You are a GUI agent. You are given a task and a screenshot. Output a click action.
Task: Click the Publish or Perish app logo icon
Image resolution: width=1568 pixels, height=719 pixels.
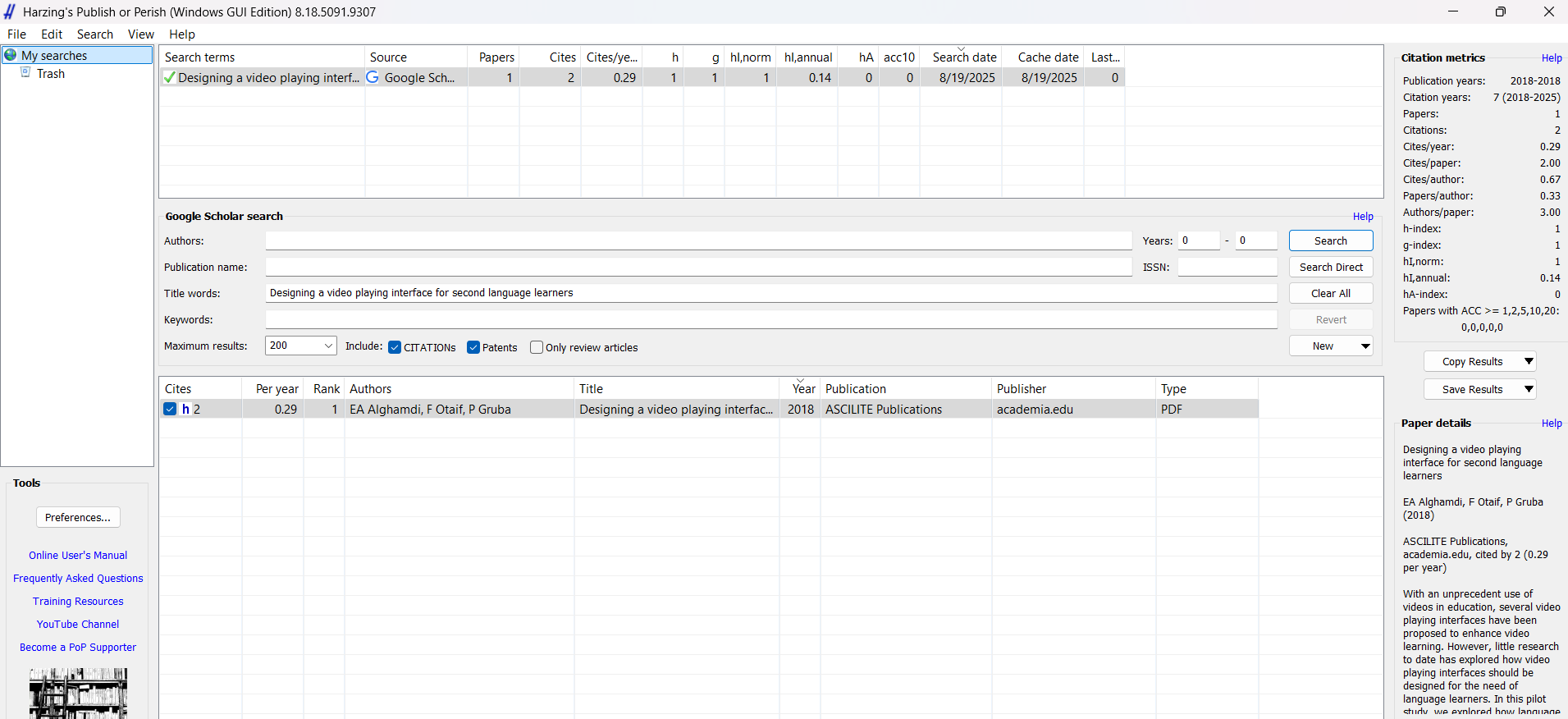pyautogui.click(x=10, y=11)
